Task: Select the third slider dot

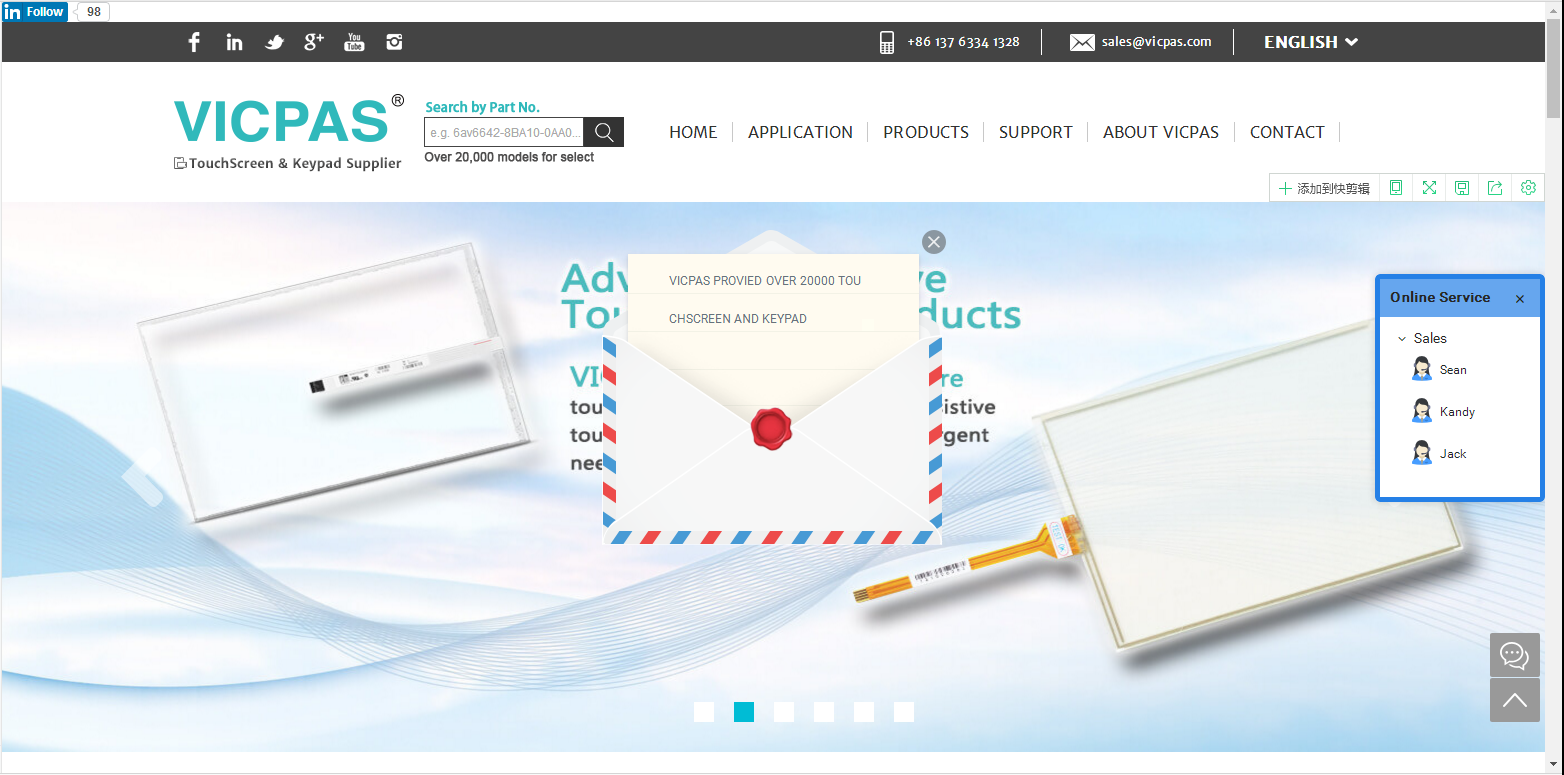Action: (784, 712)
